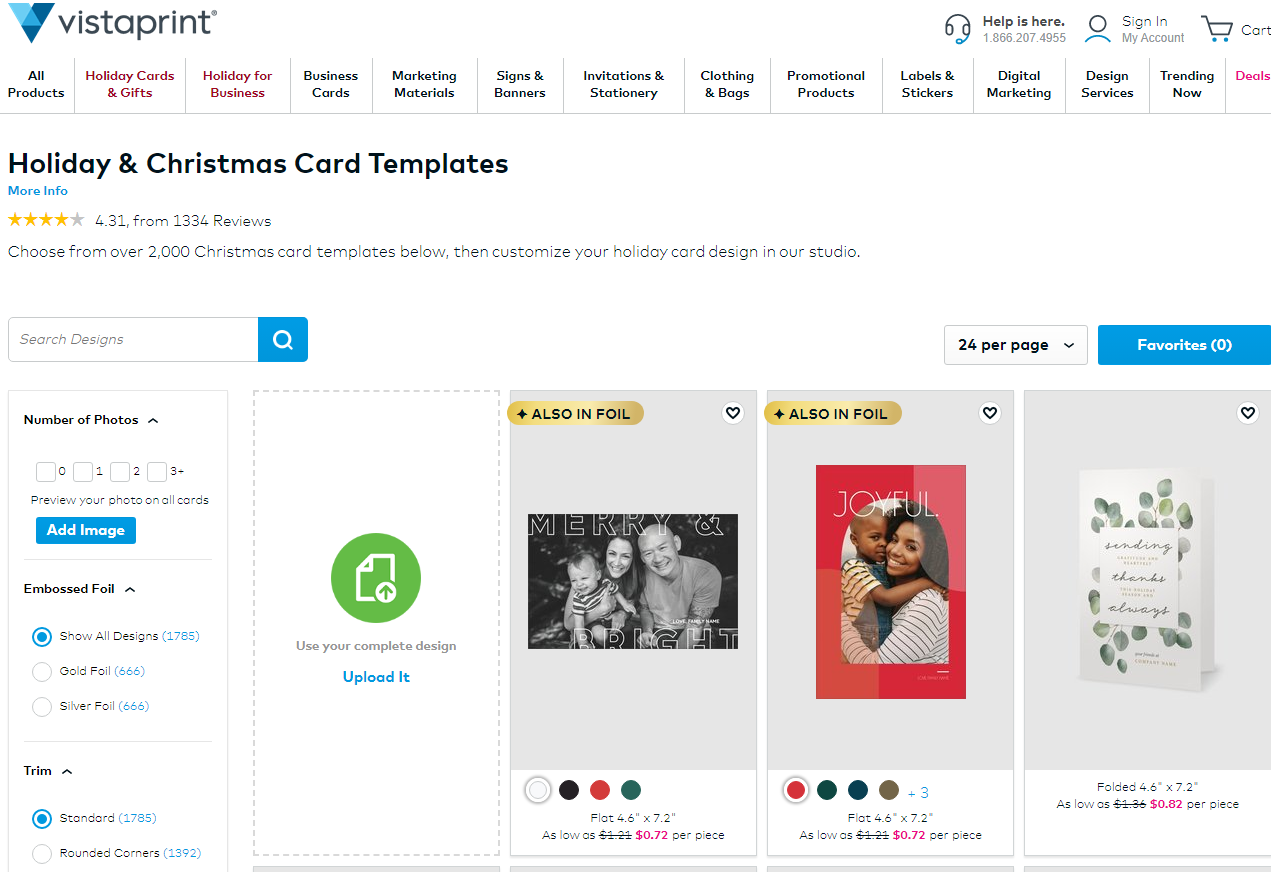Pick the red swatch on Merry card

pos(599,790)
